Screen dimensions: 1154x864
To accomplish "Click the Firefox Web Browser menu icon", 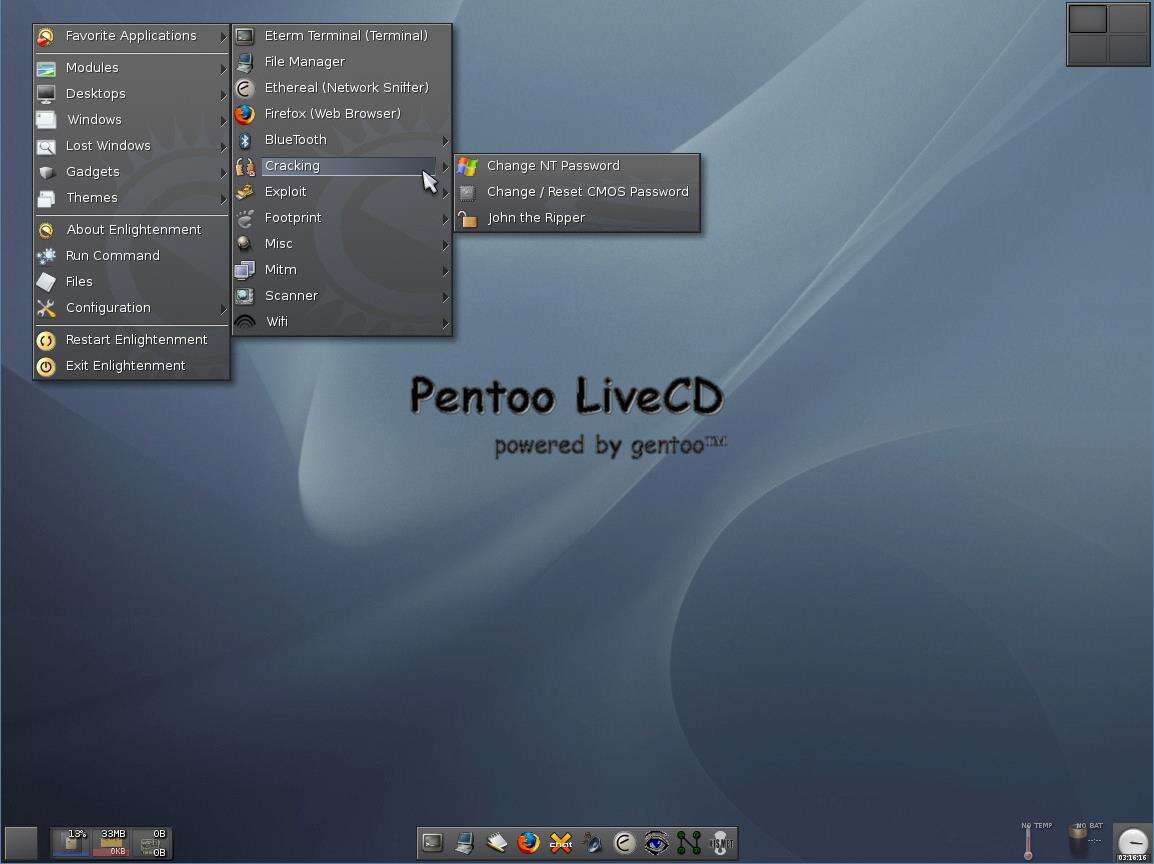I will coord(245,114).
